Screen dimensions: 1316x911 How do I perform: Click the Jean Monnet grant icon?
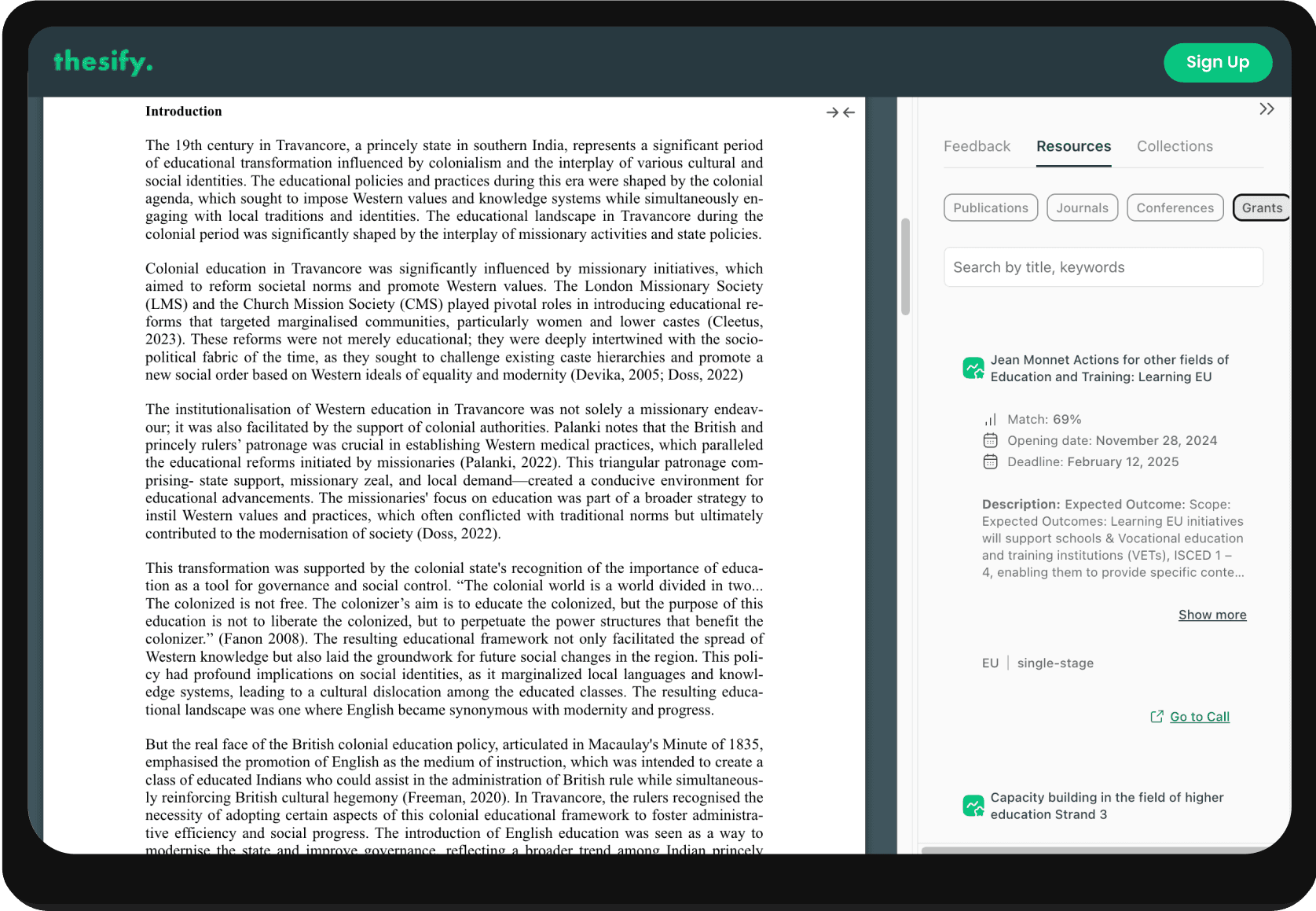coord(973,367)
